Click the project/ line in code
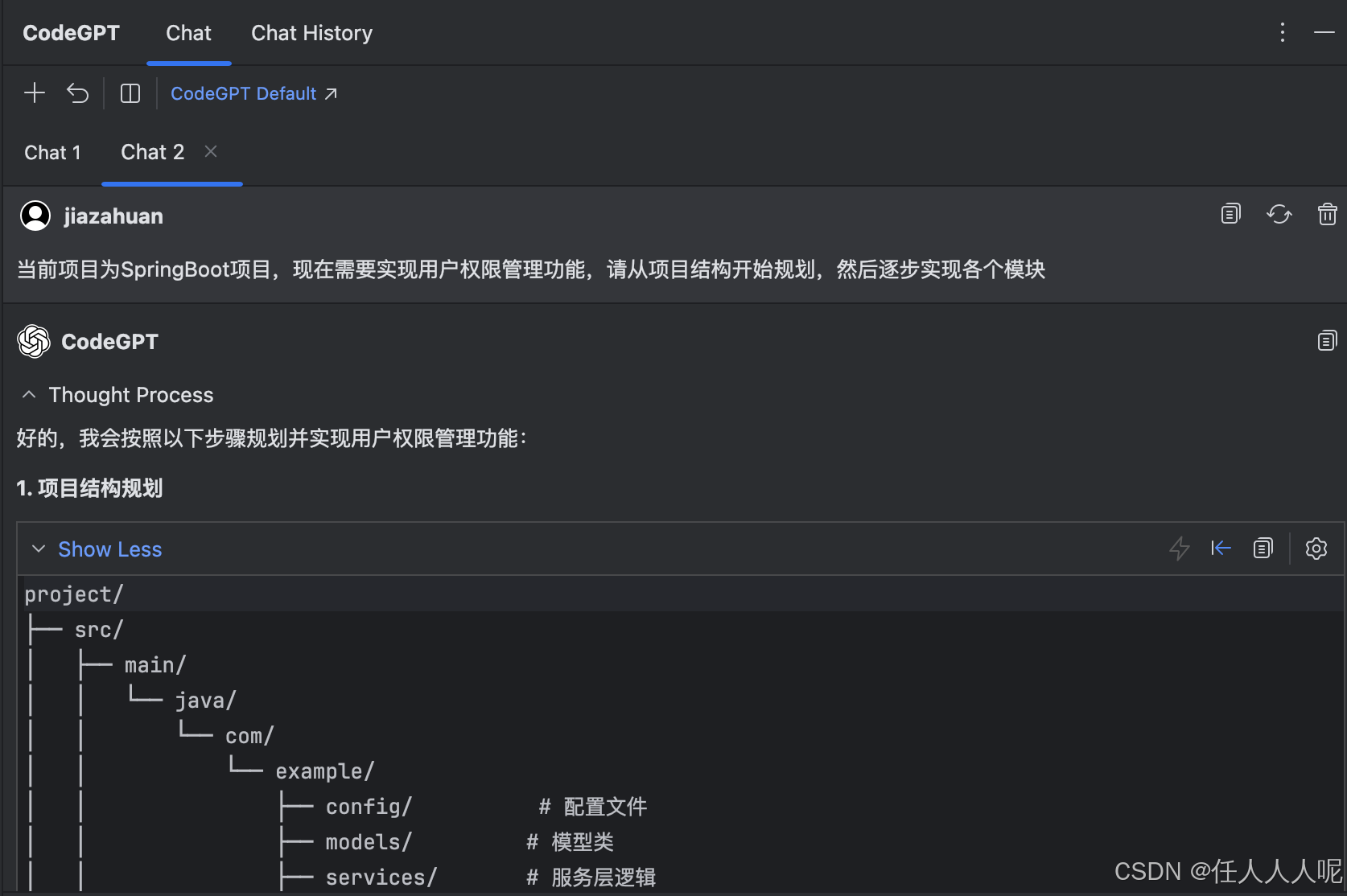 (x=74, y=594)
